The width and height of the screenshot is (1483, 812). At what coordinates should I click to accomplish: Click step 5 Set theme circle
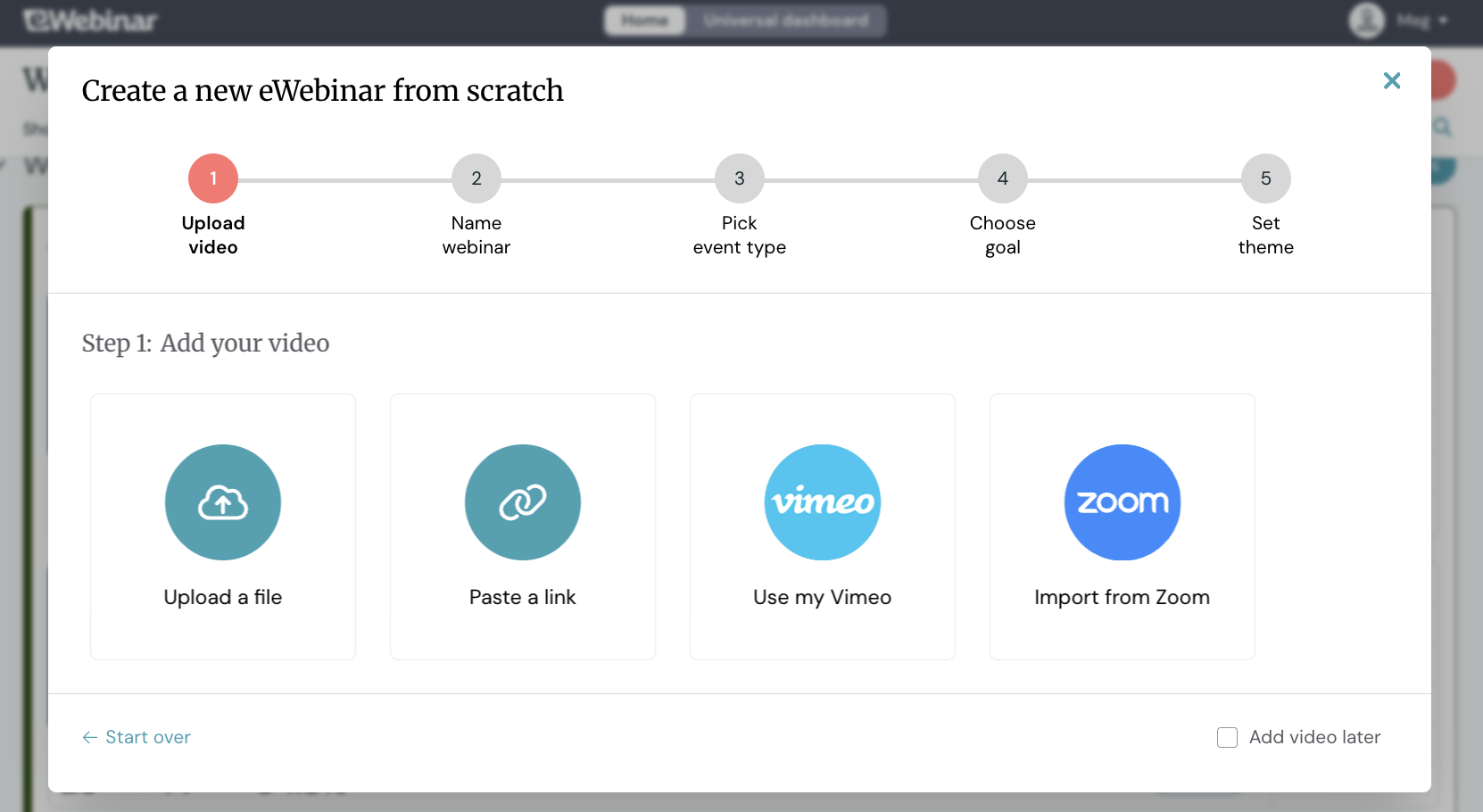(1265, 178)
